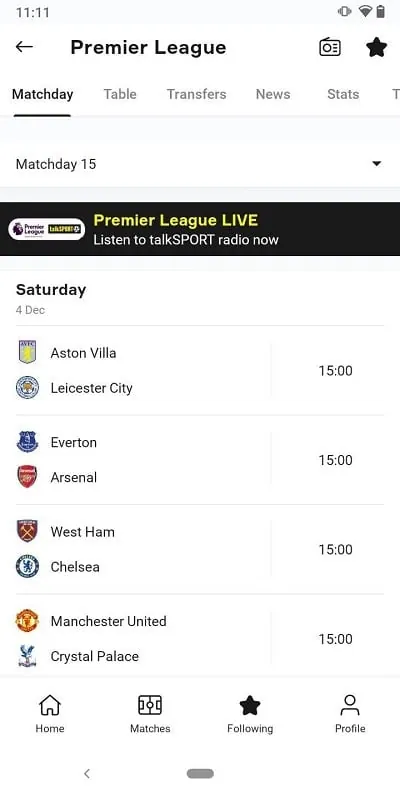The height and width of the screenshot is (800, 400).
Task: Select the Arsenal club badge
Action: (28, 477)
